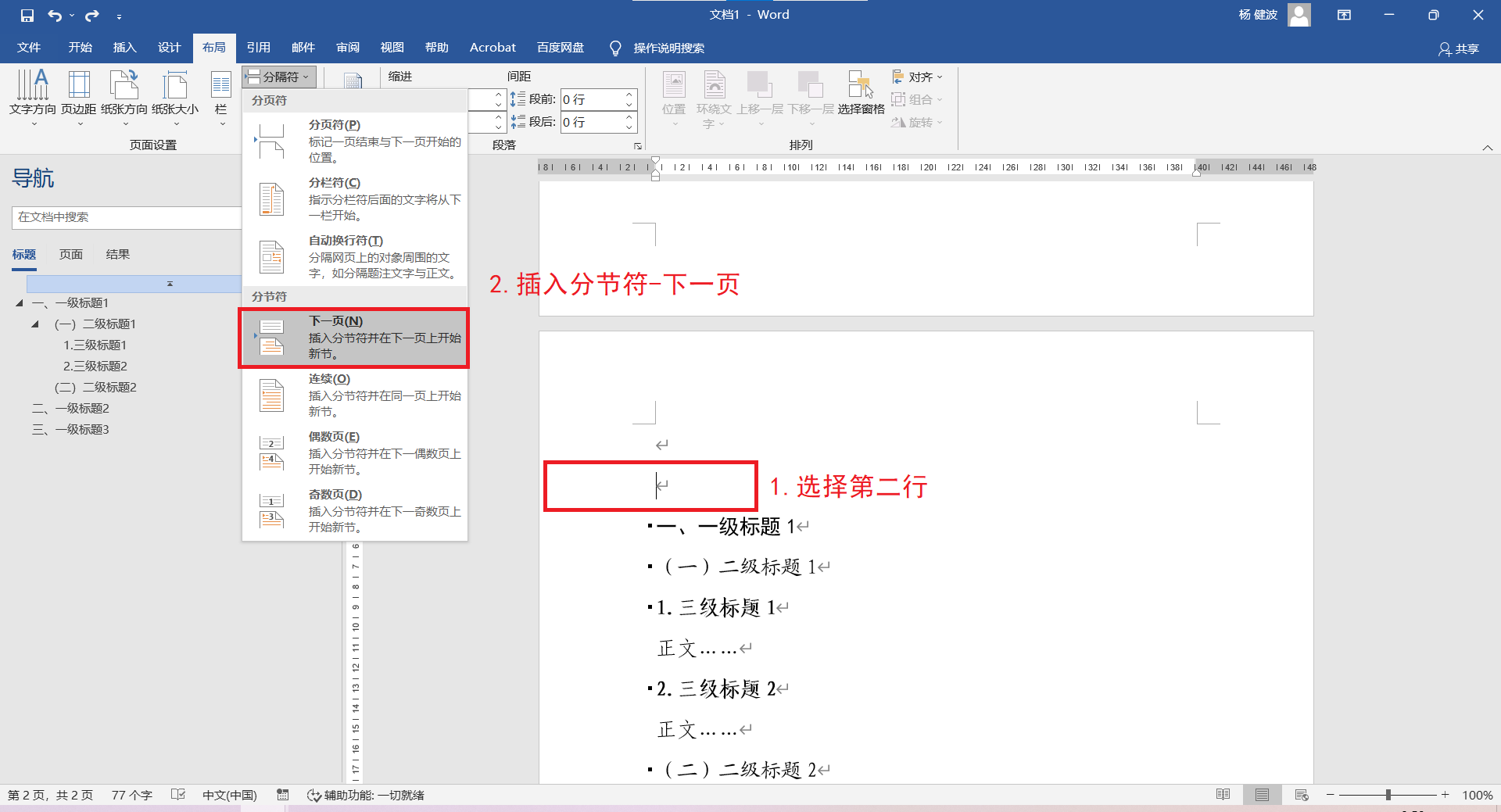Open Group (组合) dropdown
This screenshot has width=1501, height=812.
tap(918, 99)
